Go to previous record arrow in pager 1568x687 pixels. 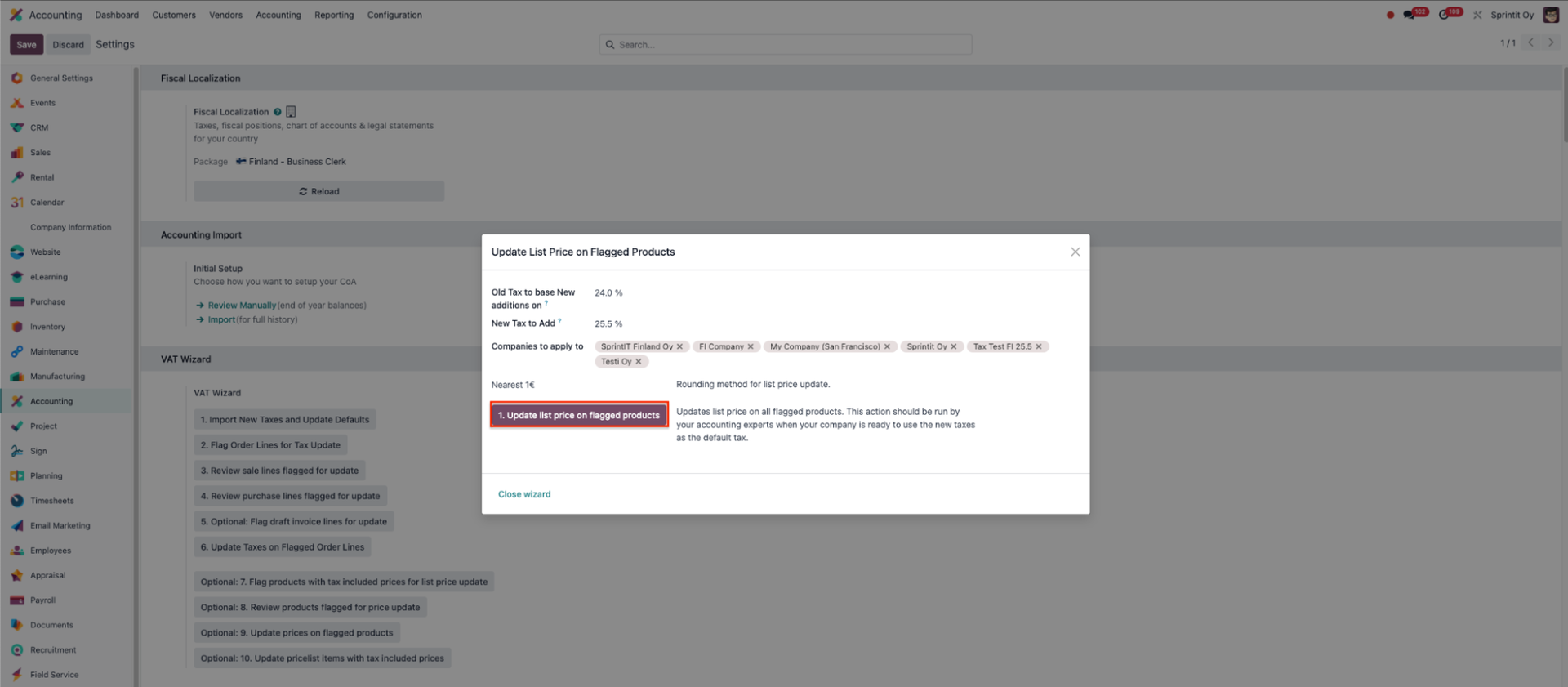(1530, 42)
